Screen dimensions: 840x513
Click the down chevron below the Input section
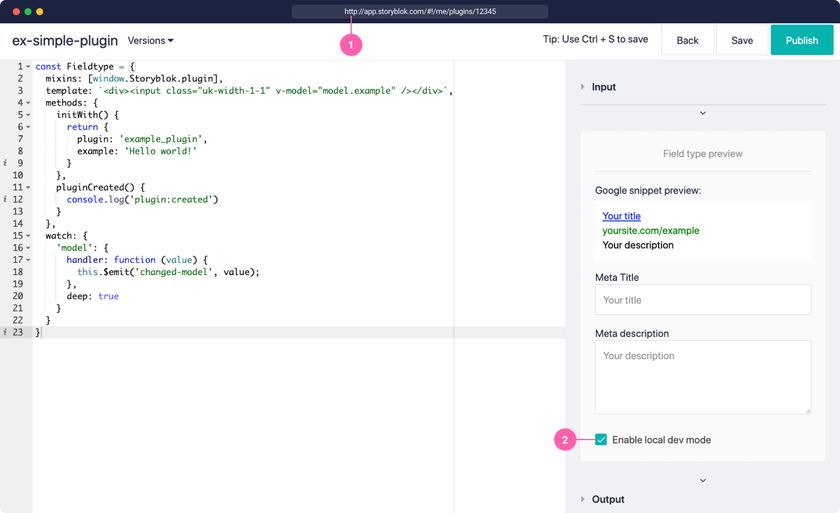pyautogui.click(x=703, y=113)
